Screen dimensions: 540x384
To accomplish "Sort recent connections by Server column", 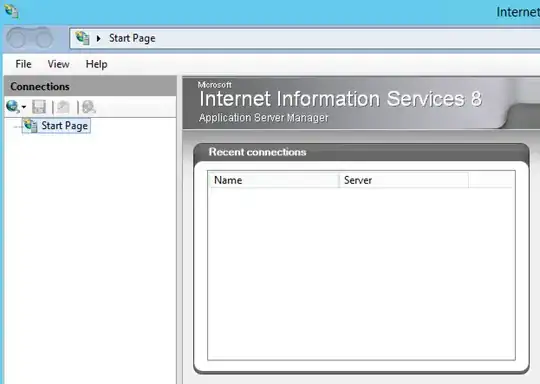I will coord(404,180).
